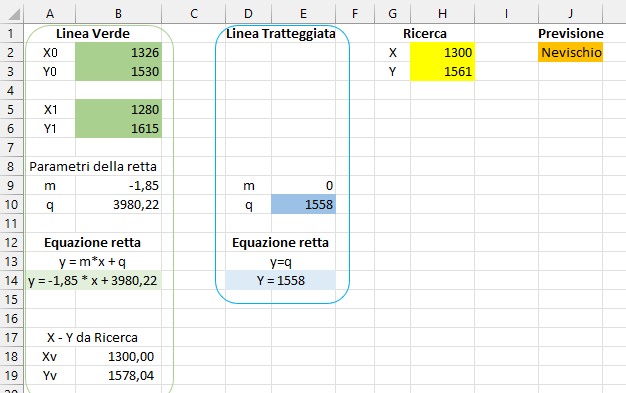The width and height of the screenshot is (626, 393).
Task: Select row 15 header
Action: click(11, 300)
